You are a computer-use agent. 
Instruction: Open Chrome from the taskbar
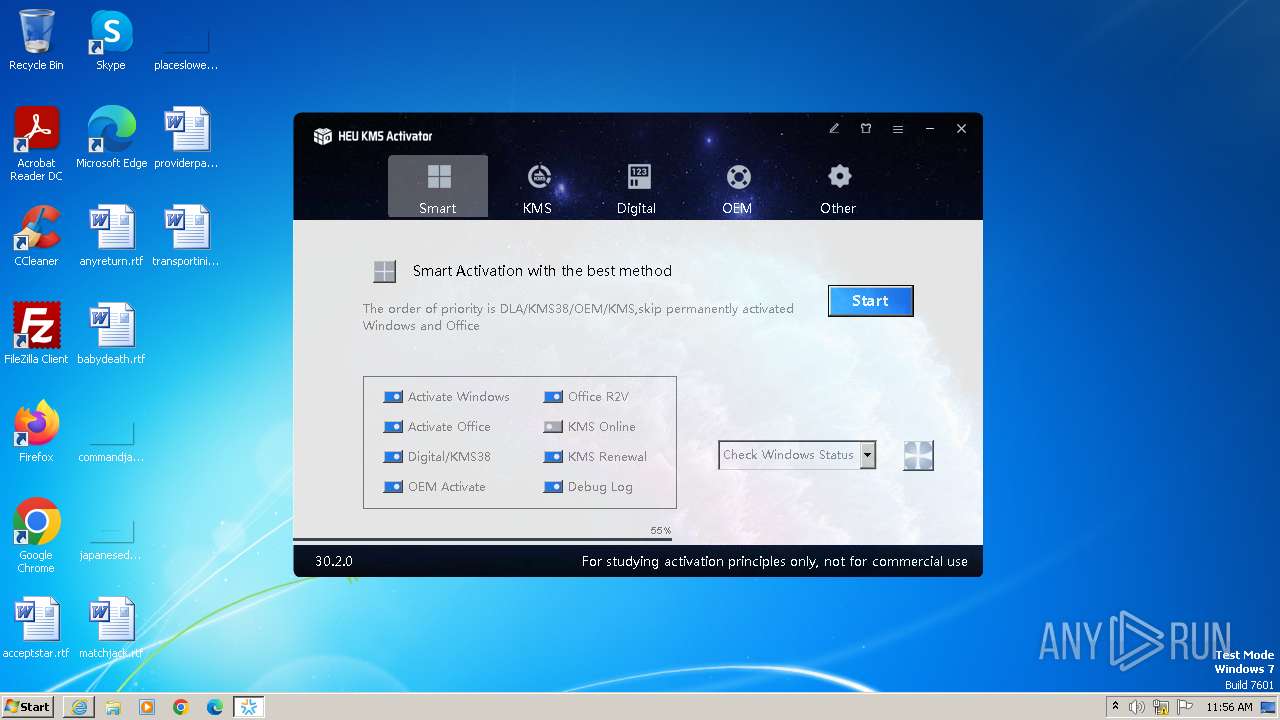(x=181, y=707)
